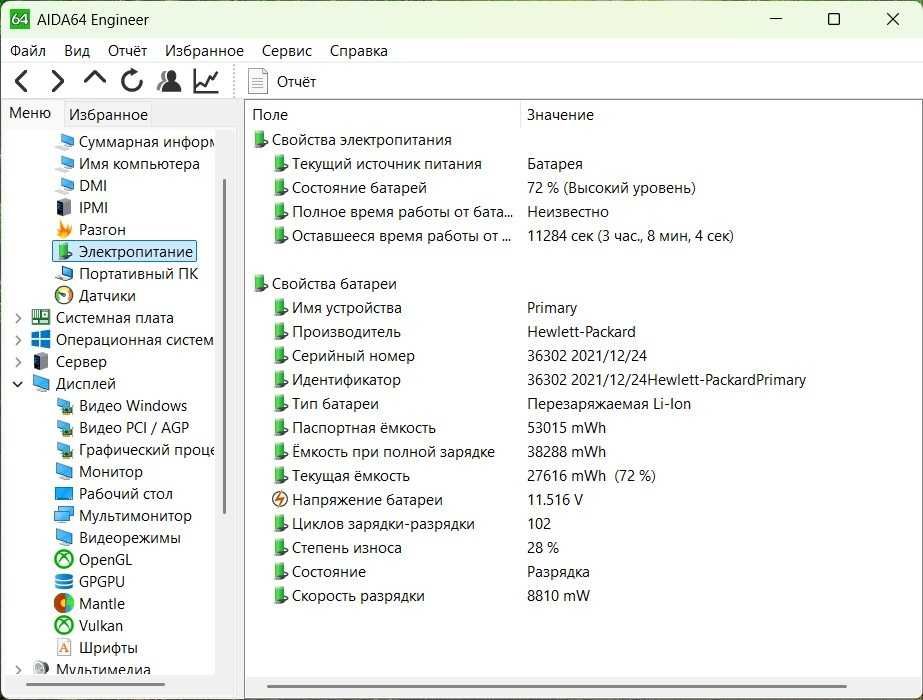
Task: Select the Напряжение батареи row
Action: [x=366, y=500]
